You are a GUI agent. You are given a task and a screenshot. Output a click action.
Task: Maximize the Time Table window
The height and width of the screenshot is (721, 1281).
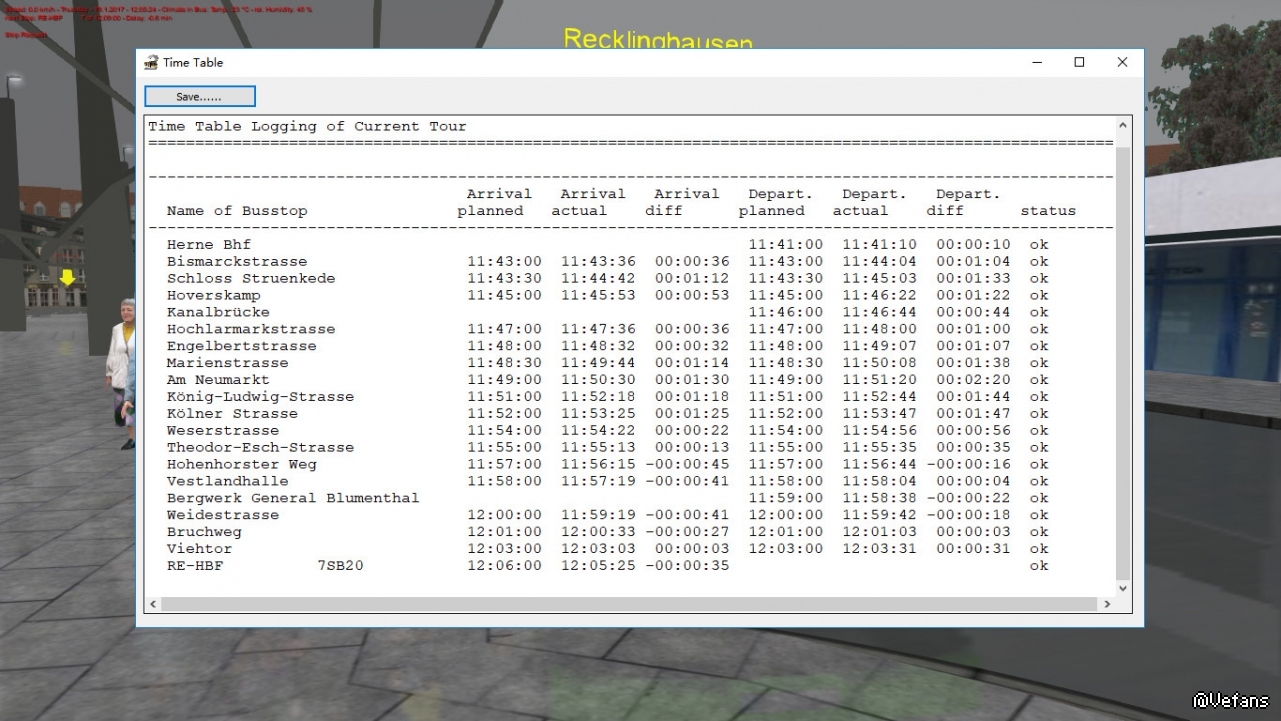click(1079, 62)
